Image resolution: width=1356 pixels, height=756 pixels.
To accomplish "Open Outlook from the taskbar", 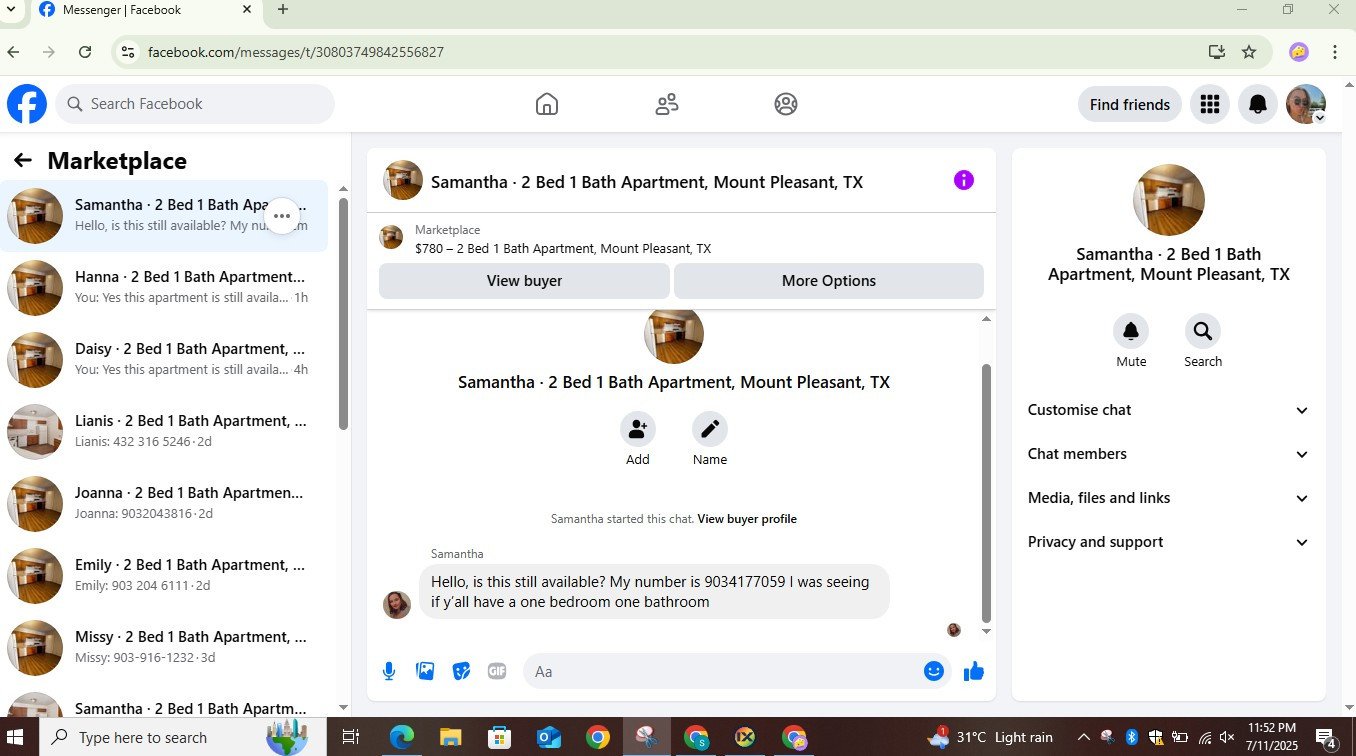I will [x=548, y=738].
